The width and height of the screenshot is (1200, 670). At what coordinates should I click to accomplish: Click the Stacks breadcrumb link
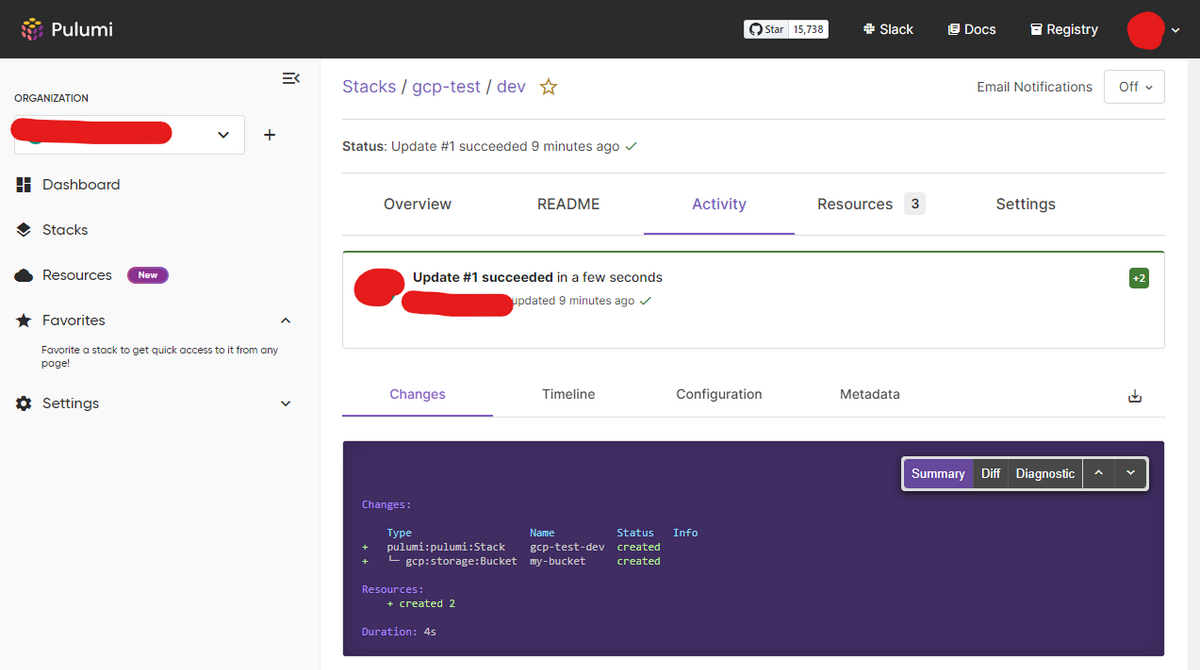pyautogui.click(x=369, y=86)
